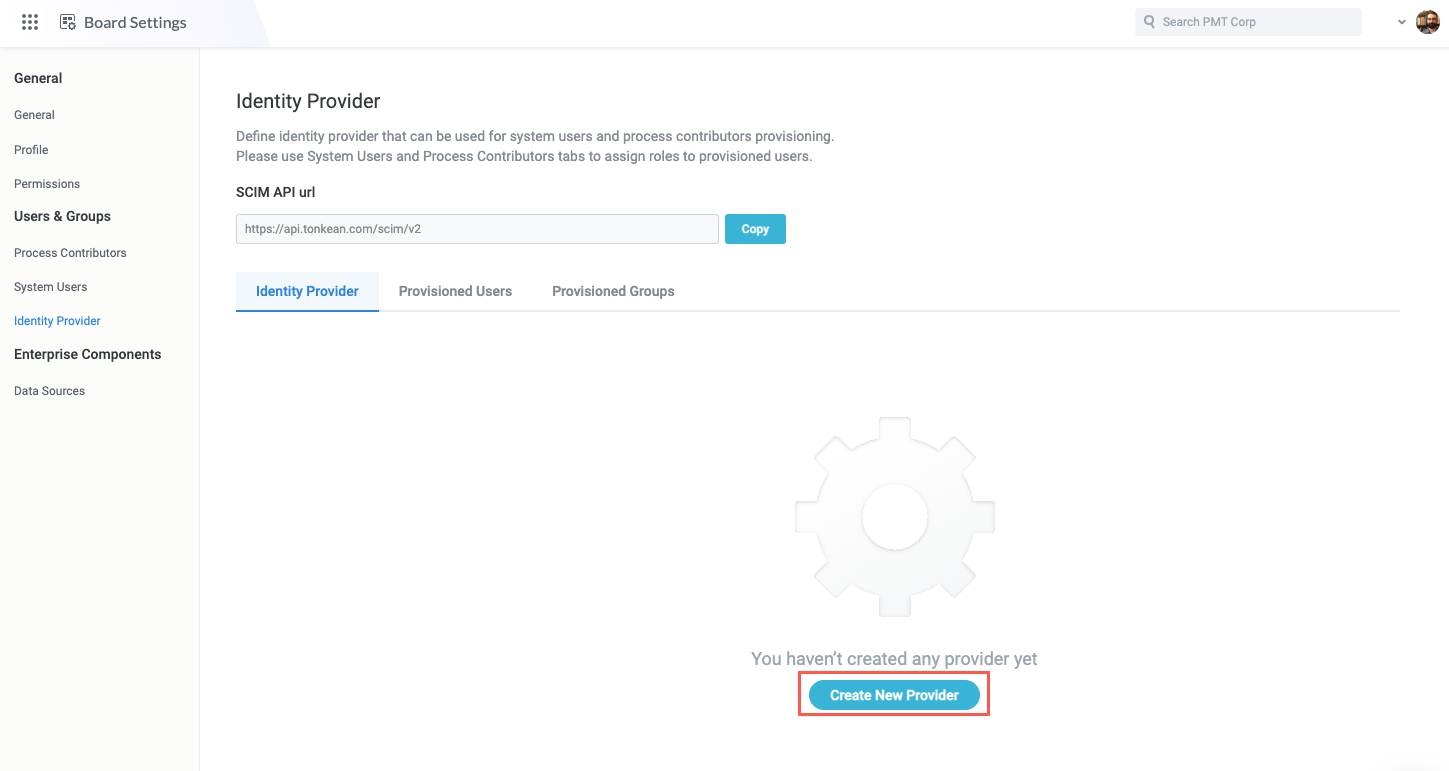Select the Identity Provider tab
The image size is (1449, 771).
click(307, 291)
